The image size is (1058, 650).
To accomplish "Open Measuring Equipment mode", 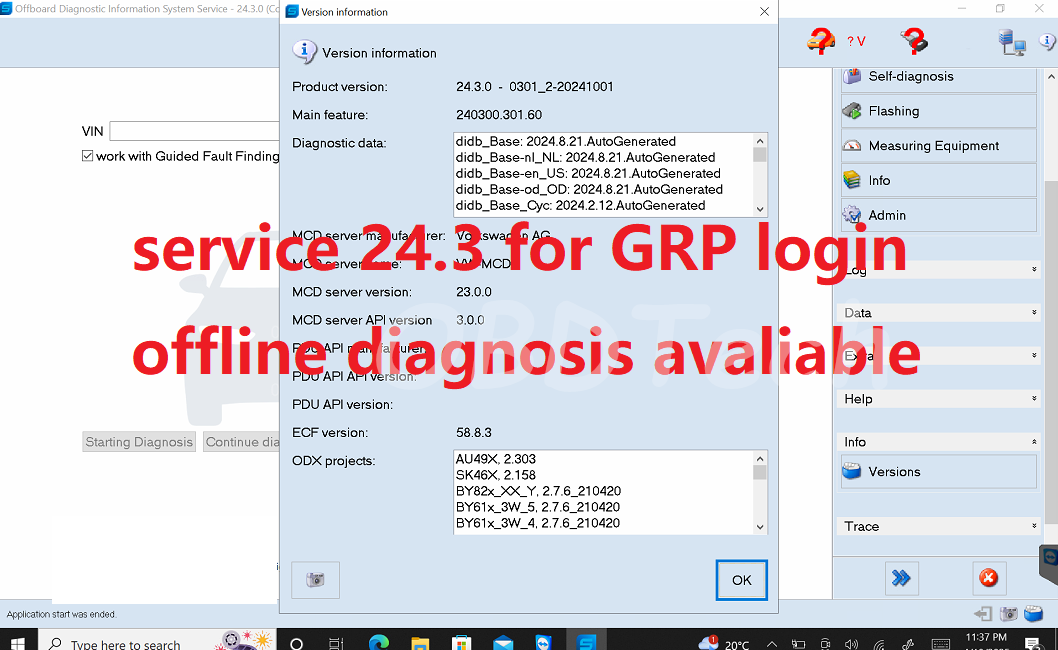I will 939,146.
